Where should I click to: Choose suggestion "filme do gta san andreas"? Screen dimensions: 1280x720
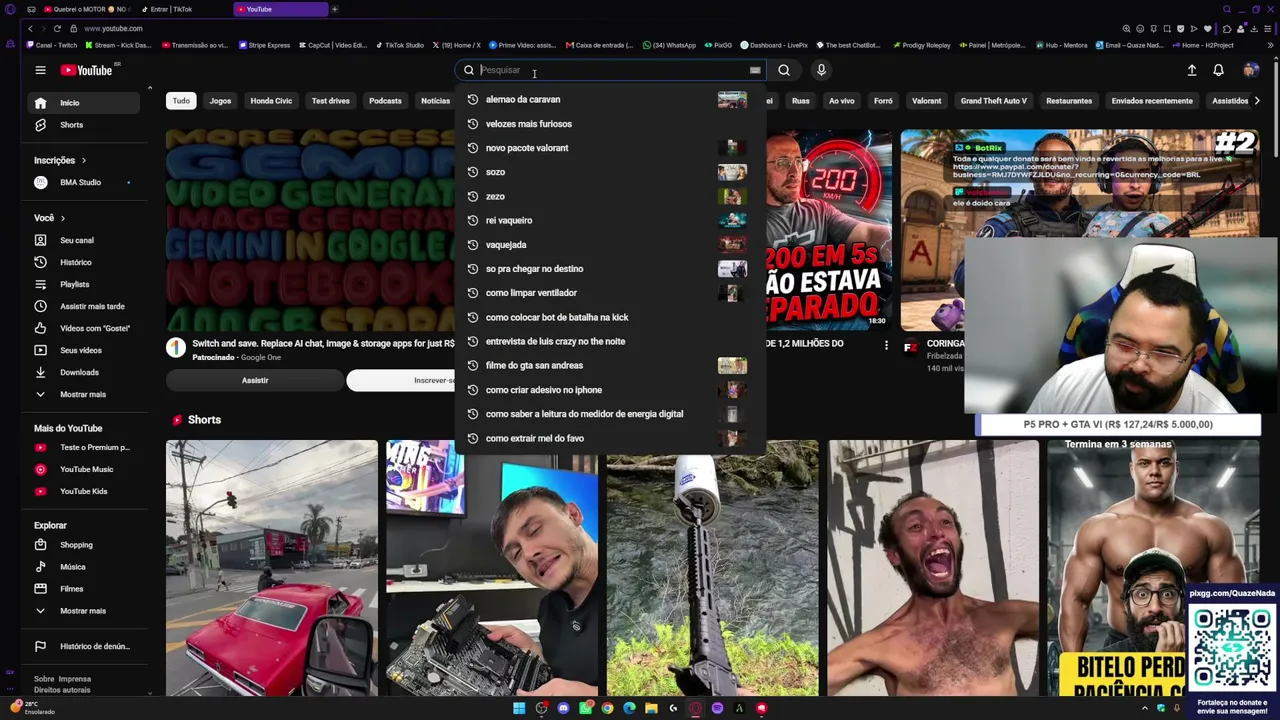[x=610, y=365]
